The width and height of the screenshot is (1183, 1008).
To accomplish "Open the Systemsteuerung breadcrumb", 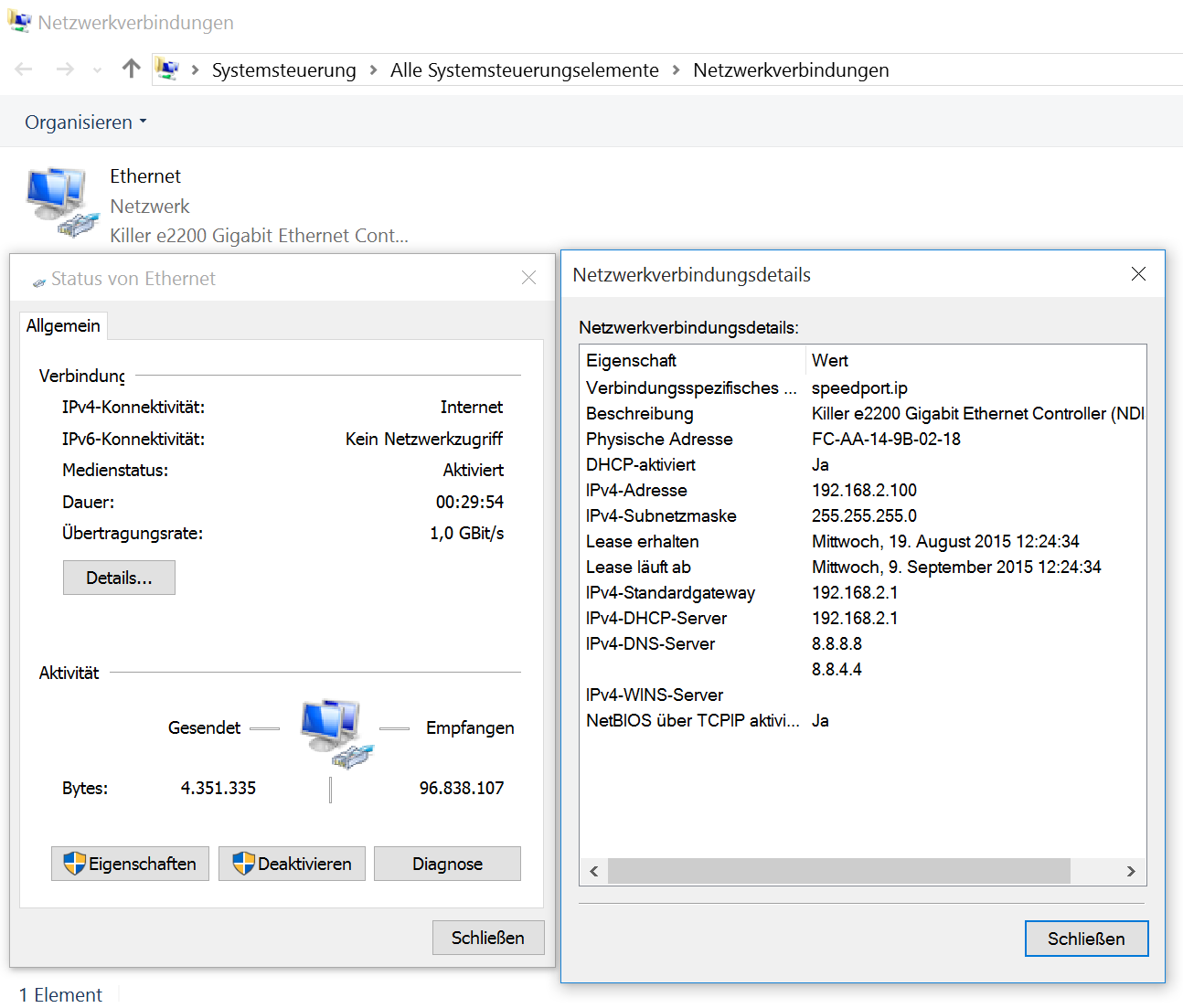I will click(283, 70).
